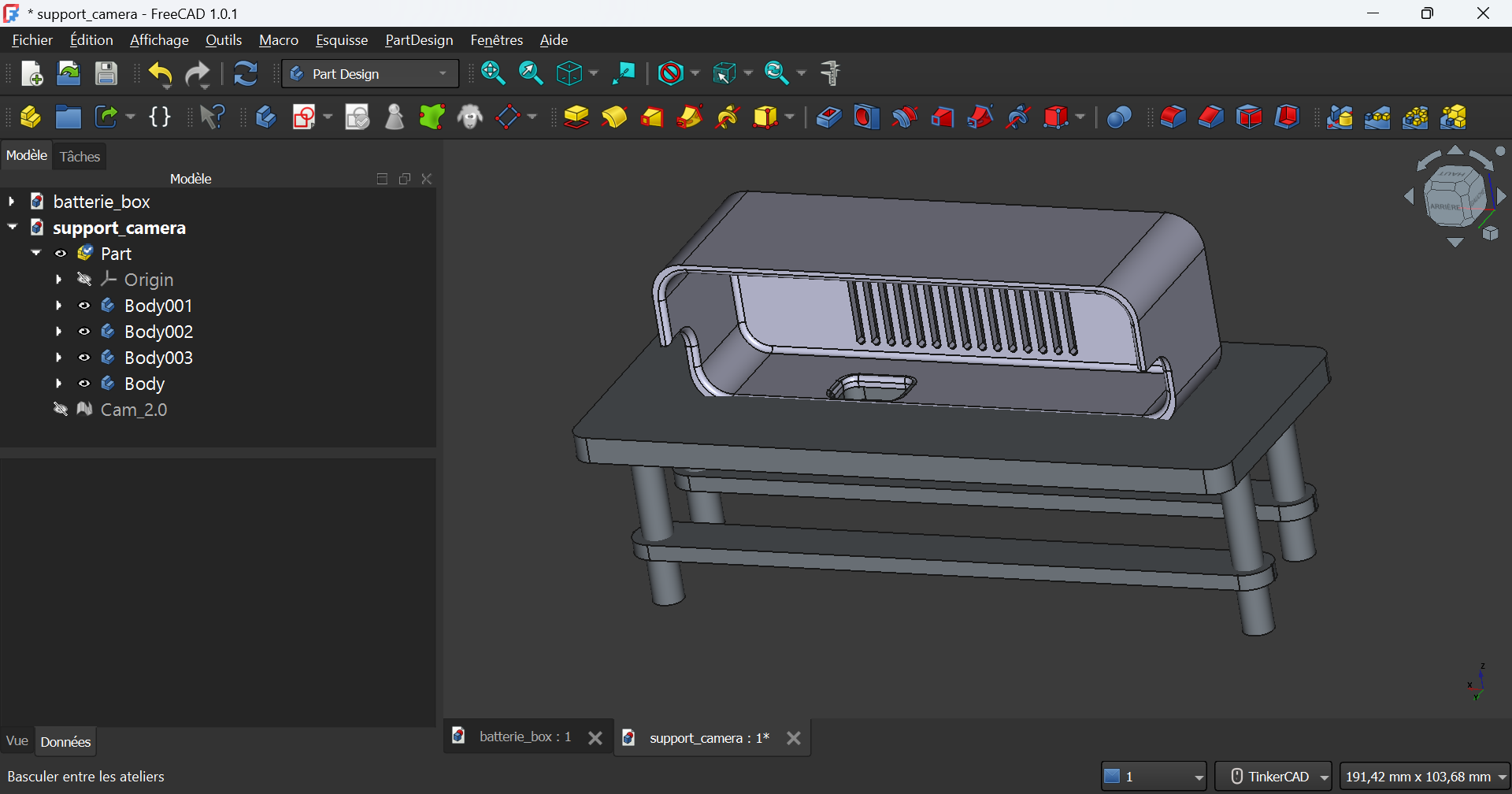Apply the Fillet feature
This screenshot has height=794, width=1512.
[1173, 117]
